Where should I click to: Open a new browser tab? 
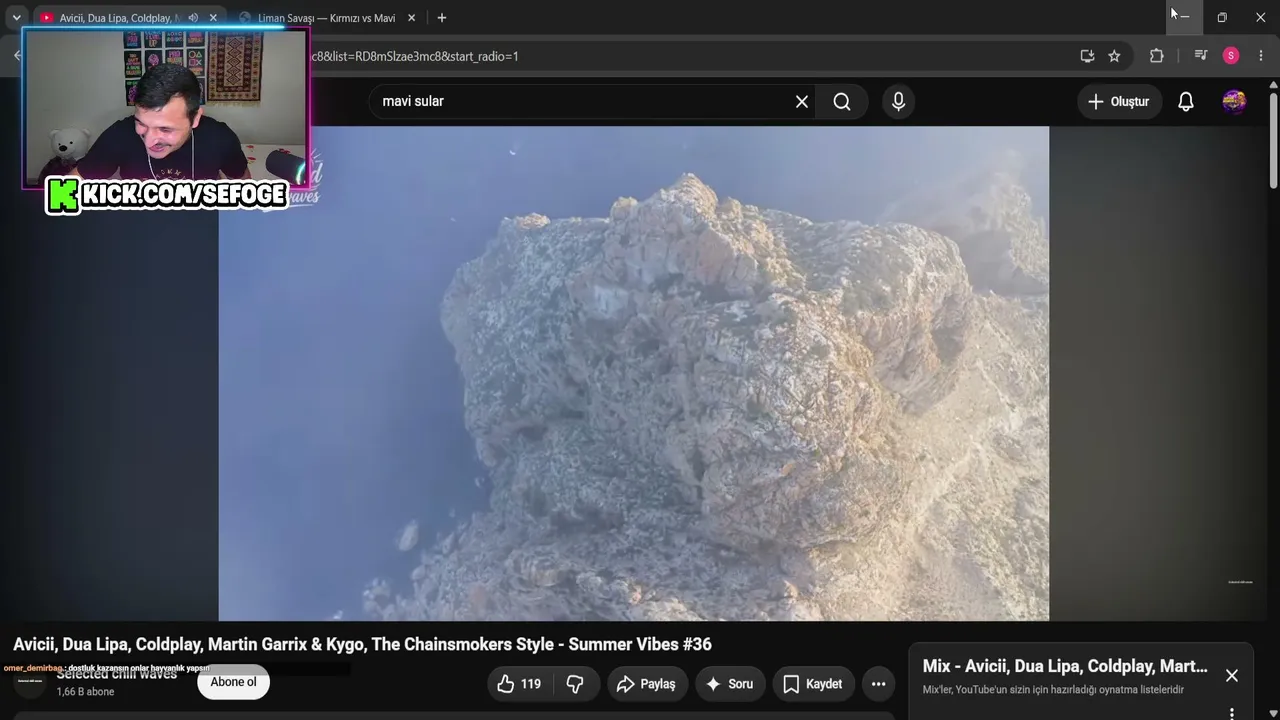click(442, 18)
